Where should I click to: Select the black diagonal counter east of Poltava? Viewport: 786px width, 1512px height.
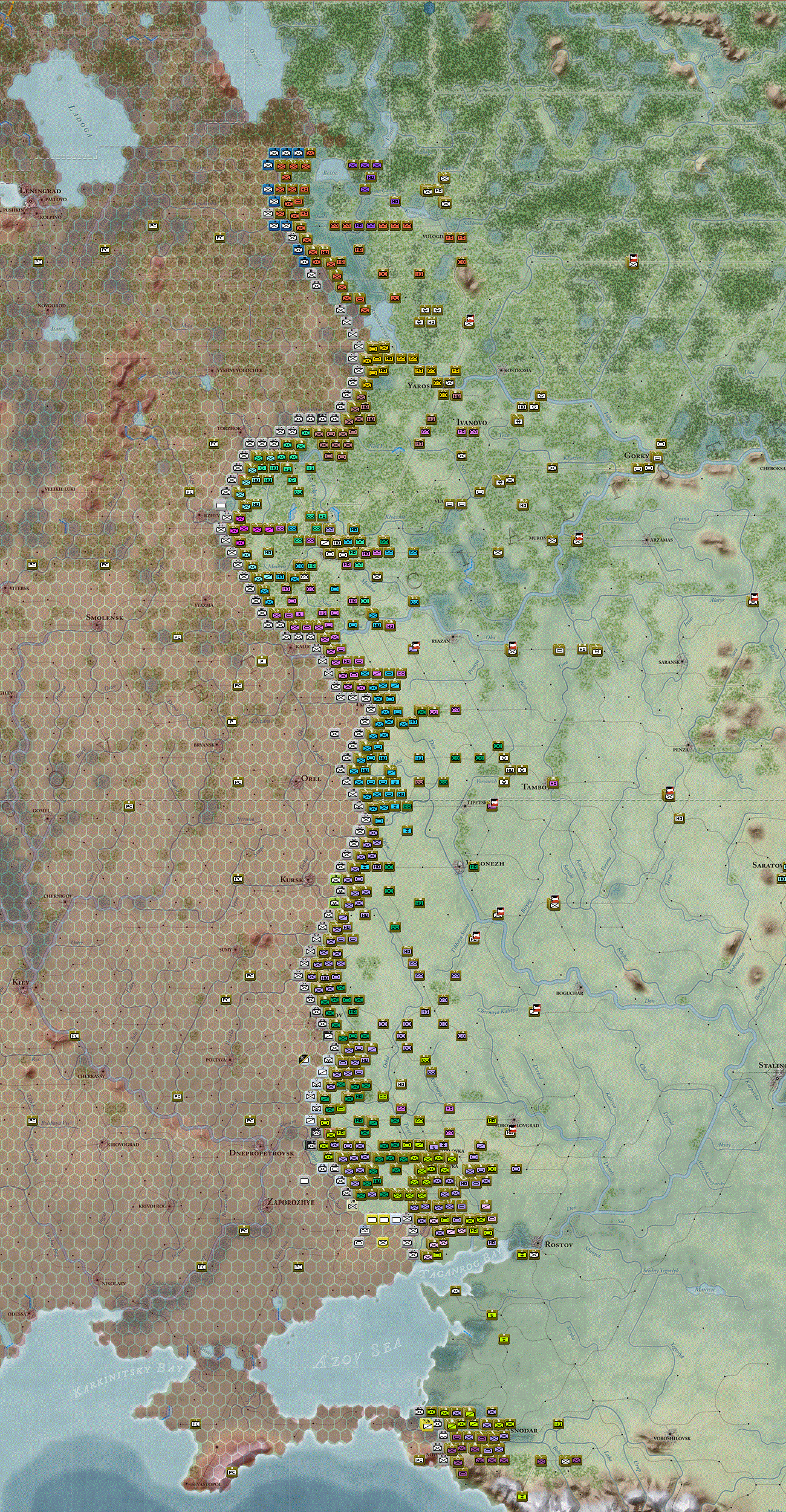pos(304,1059)
